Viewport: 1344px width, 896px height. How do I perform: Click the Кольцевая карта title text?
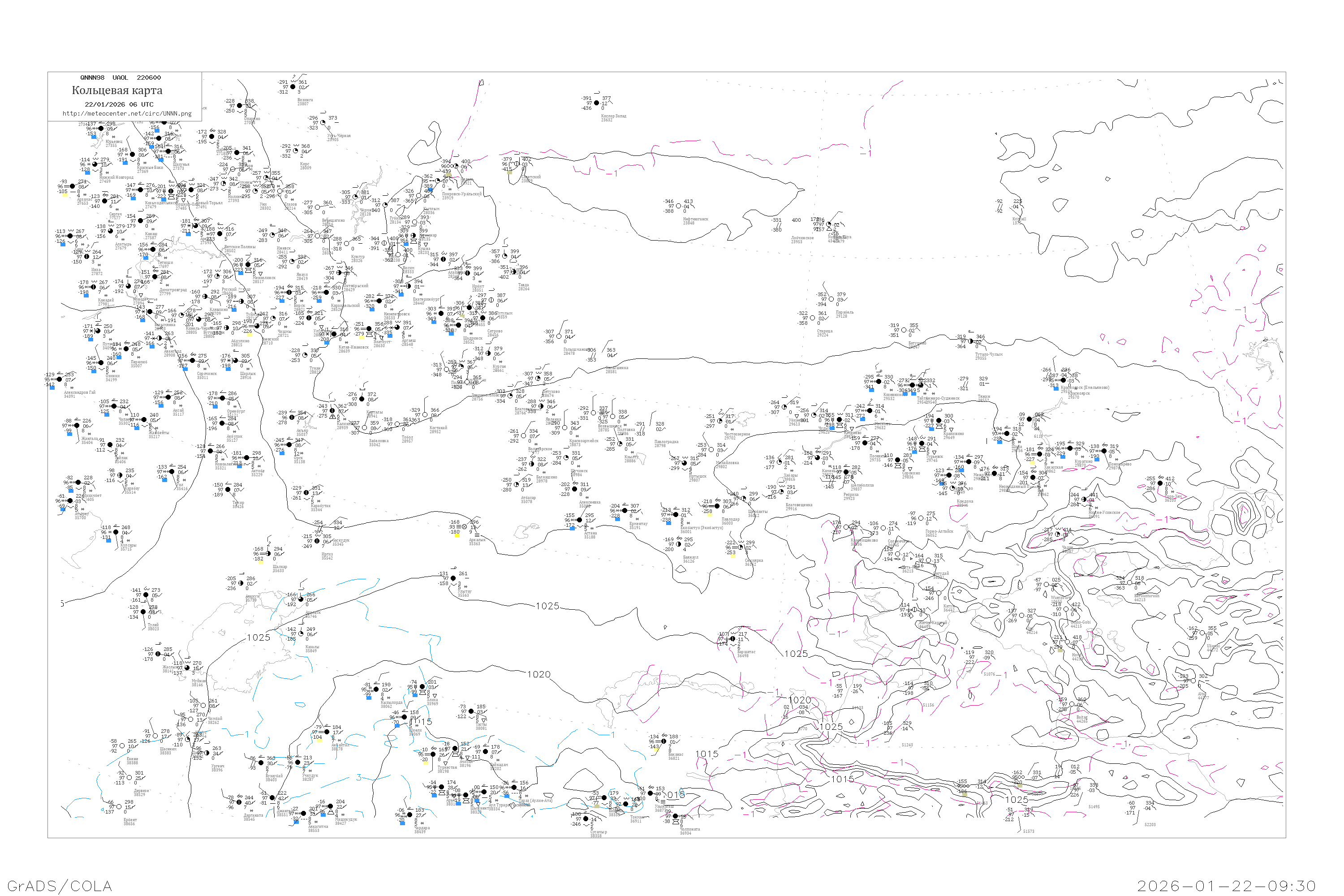117,90
